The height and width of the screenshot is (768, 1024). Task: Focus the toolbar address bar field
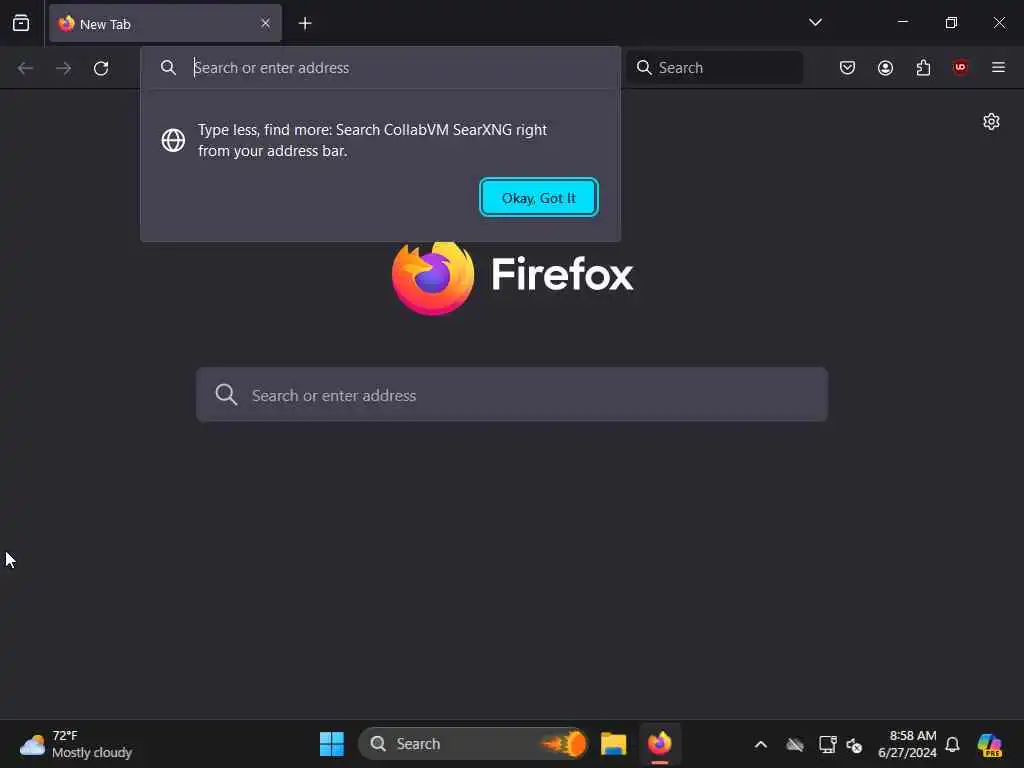click(x=381, y=68)
